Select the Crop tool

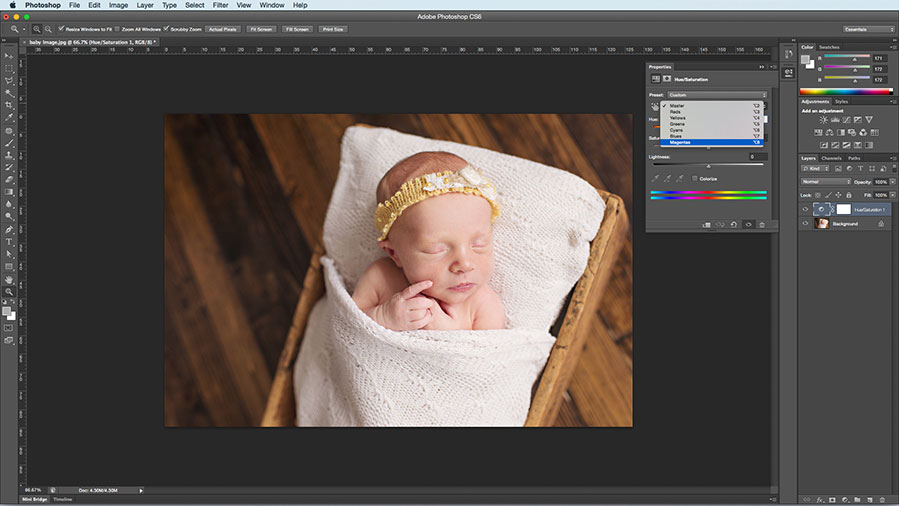point(9,105)
